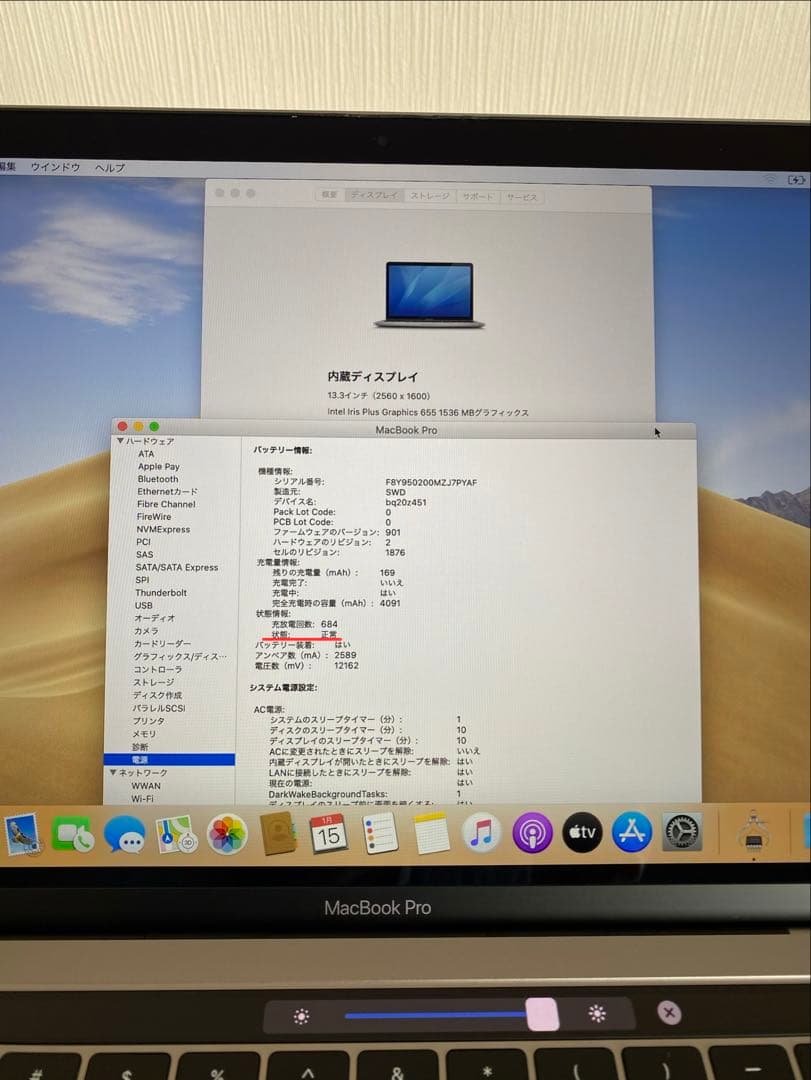
Task: Open the App Store from the Dock
Action: pyautogui.click(x=632, y=832)
